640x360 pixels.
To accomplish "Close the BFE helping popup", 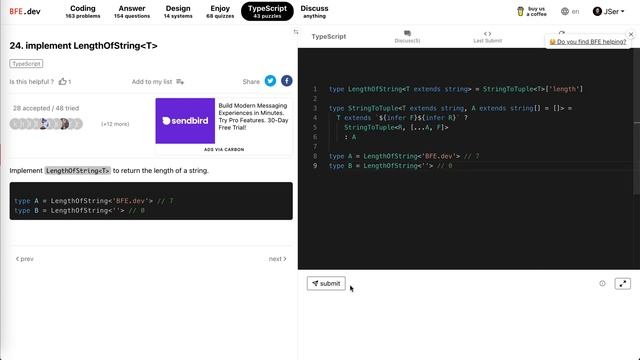I will pos(631,35).
